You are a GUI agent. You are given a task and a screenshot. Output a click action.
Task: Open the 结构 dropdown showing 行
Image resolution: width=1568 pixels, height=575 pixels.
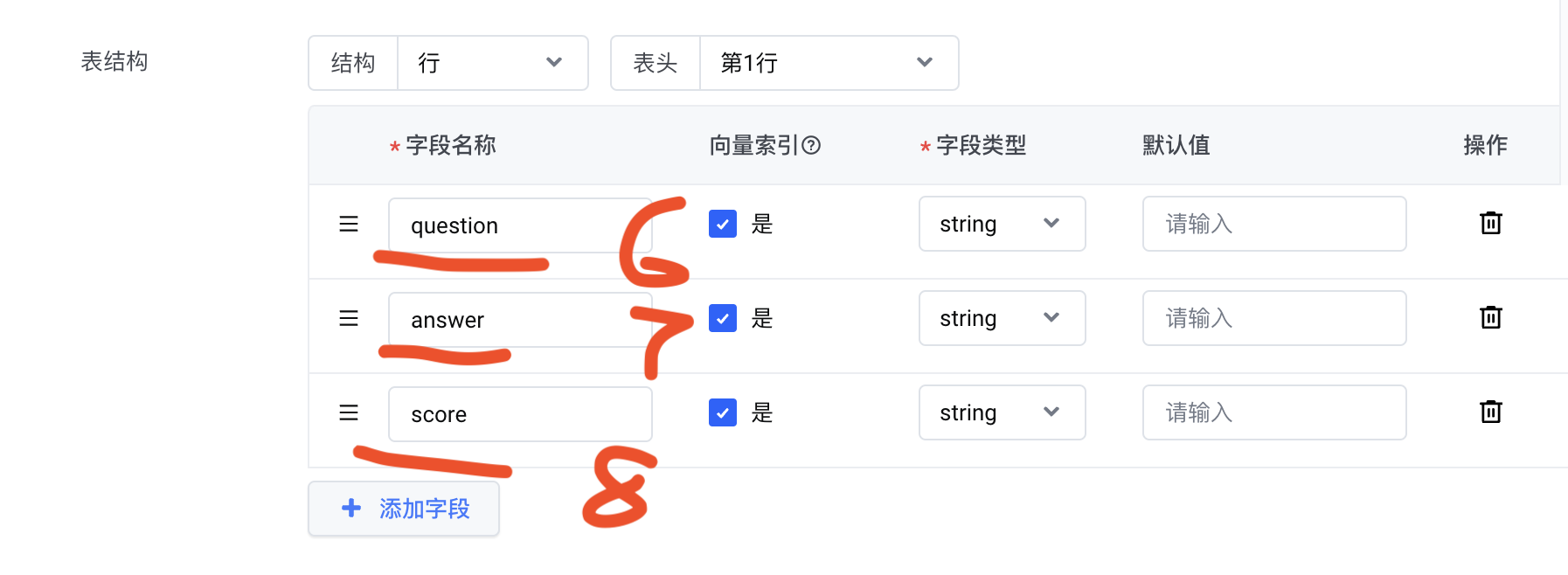point(492,63)
